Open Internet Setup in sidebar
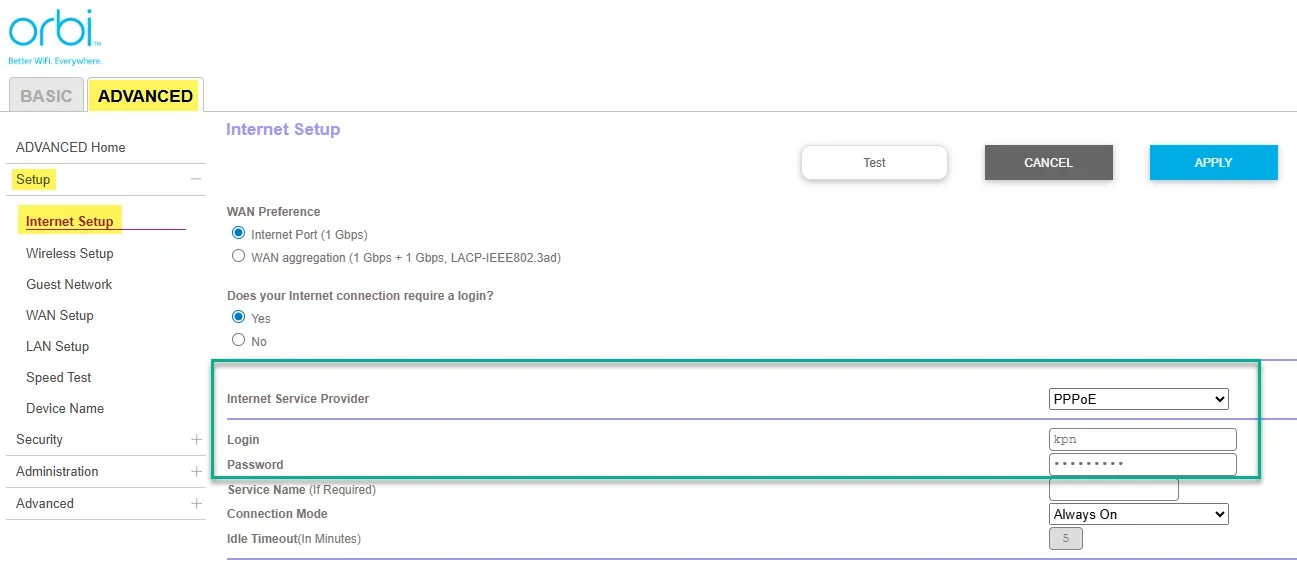 (x=70, y=222)
